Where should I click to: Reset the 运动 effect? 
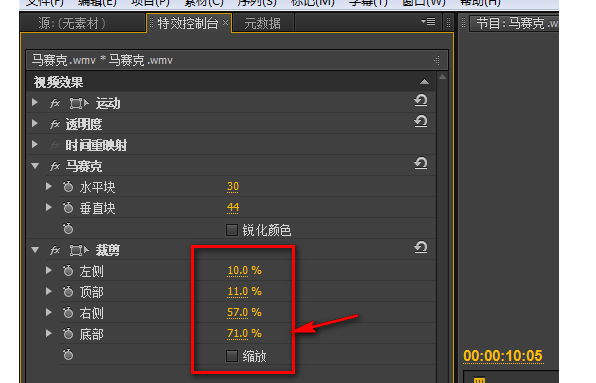[x=421, y=101]
